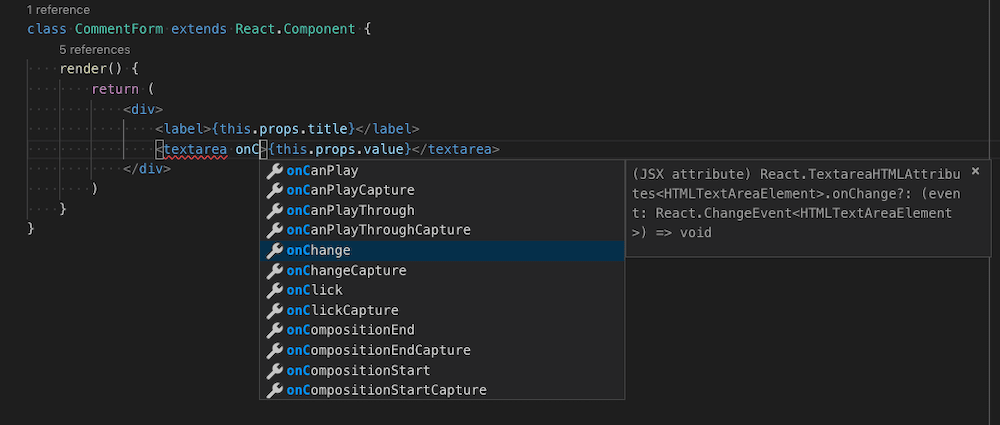The width and height of the screenshot is (1000, 425).
Task: Open the "1 reference" code lens link
Action: 58,9
